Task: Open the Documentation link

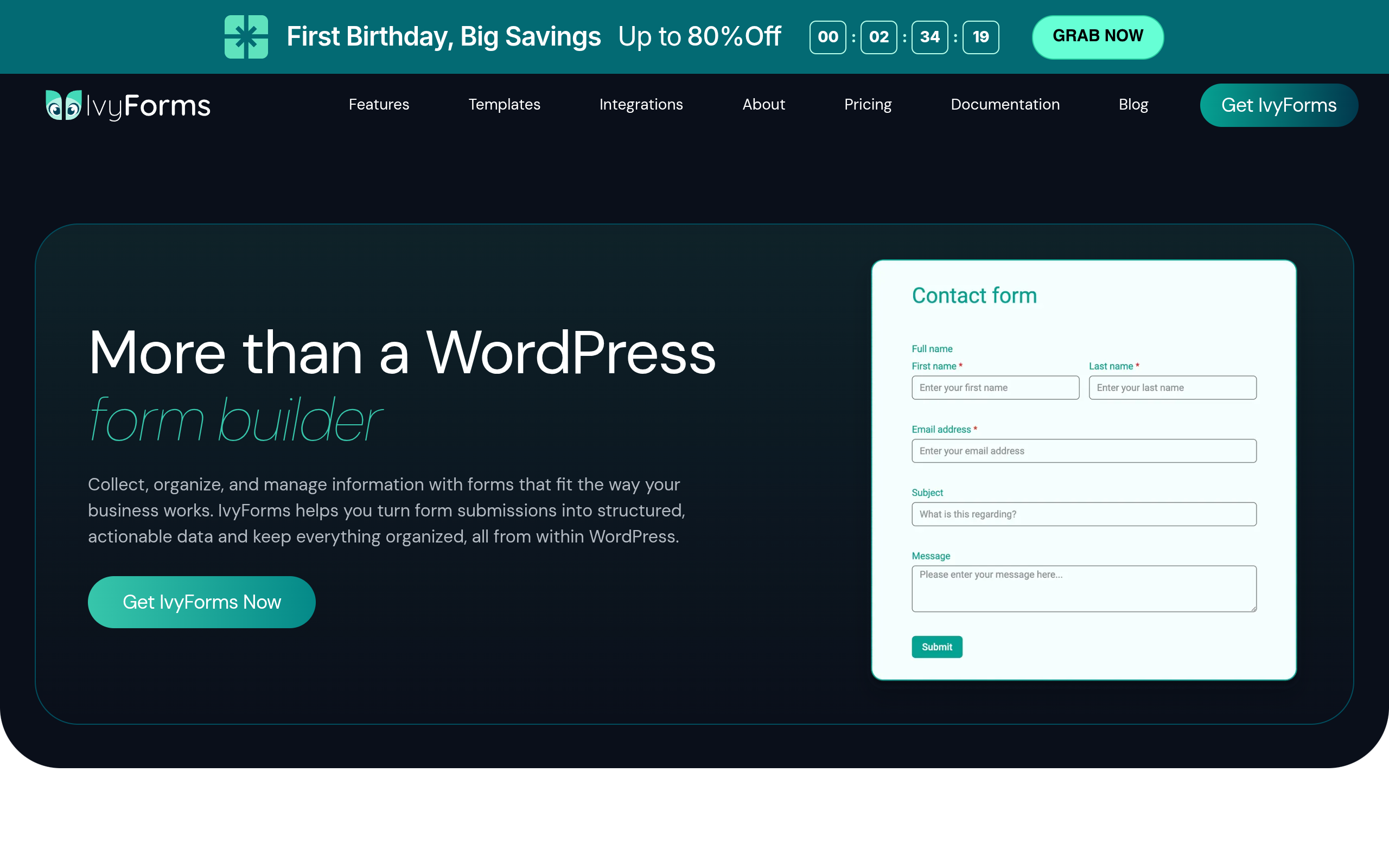Action: click(x=1005, y=105)
